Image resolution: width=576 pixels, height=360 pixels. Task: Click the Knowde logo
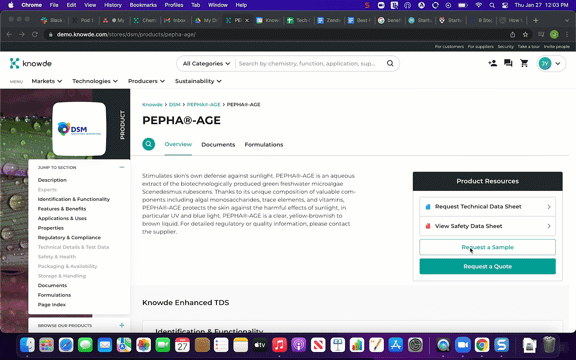point(30,64)
